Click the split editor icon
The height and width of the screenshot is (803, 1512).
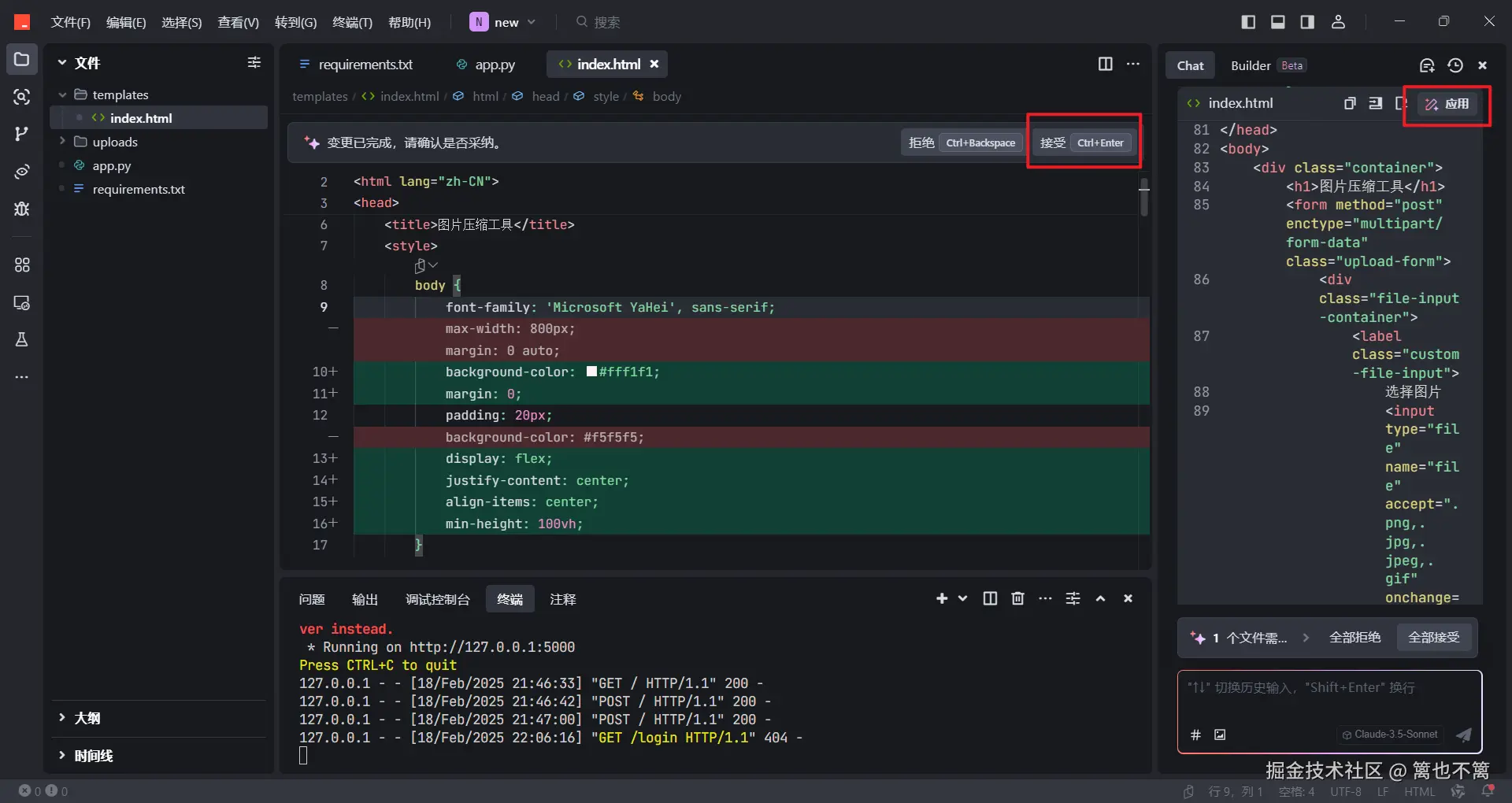click(1105, 64)
